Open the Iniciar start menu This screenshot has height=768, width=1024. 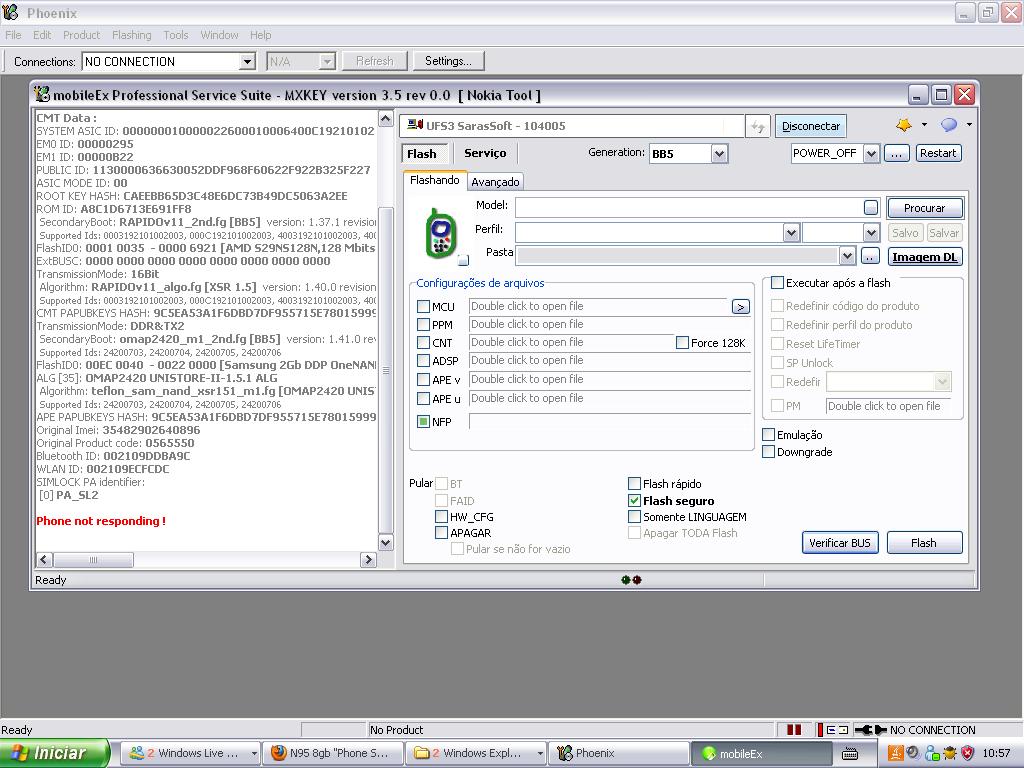click(x=55, y=753)
